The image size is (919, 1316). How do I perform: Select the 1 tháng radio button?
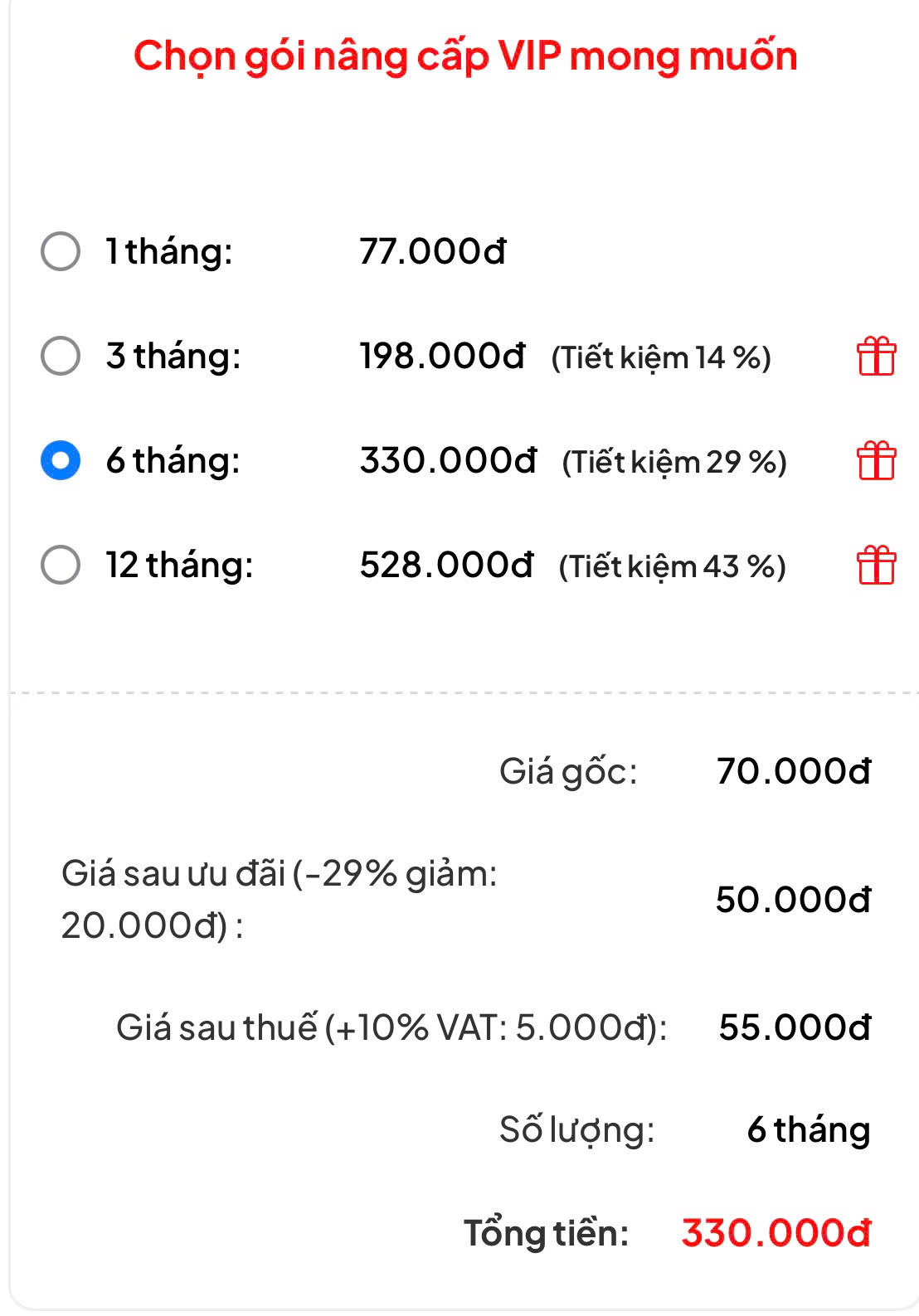click(61, 251)
